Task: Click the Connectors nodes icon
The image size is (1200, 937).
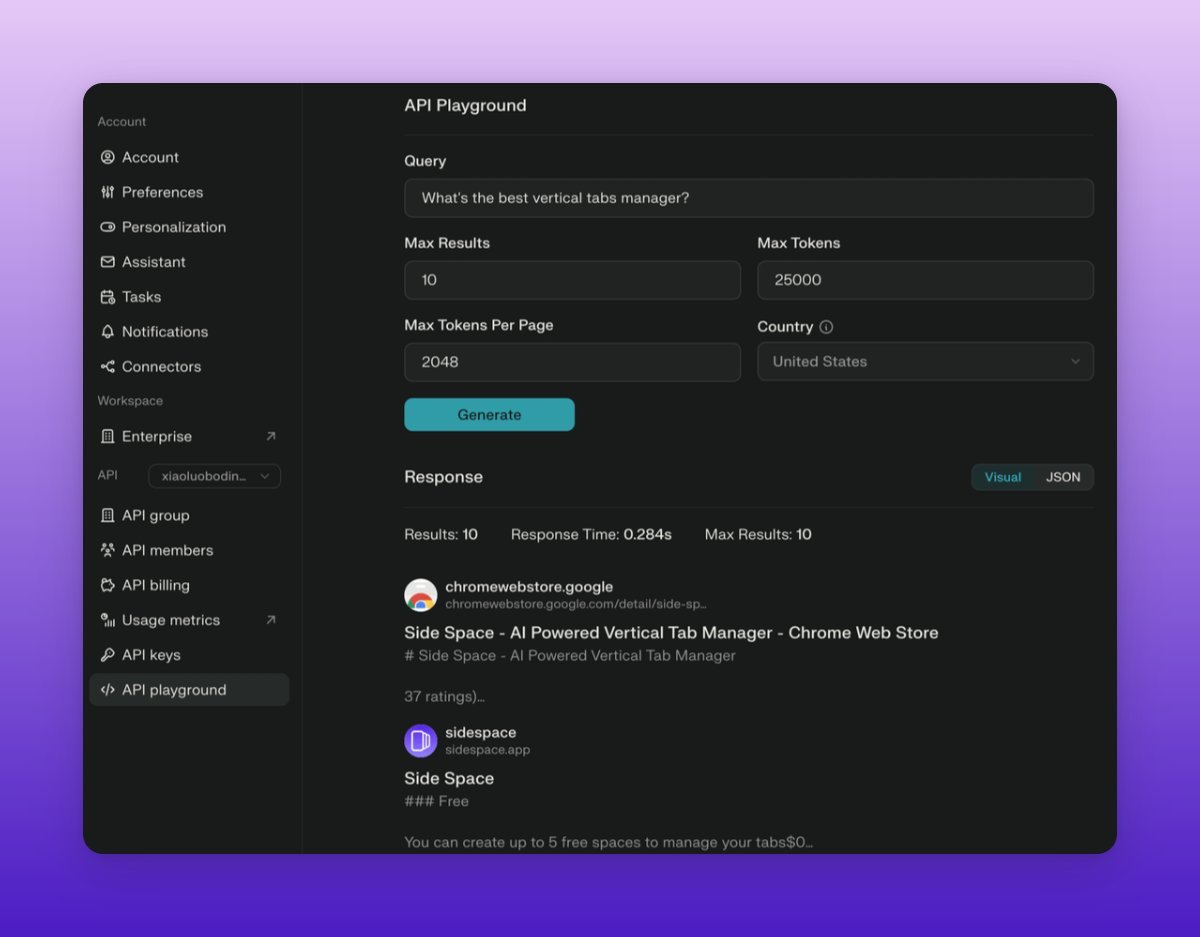Action: click(x=108, y=366)
